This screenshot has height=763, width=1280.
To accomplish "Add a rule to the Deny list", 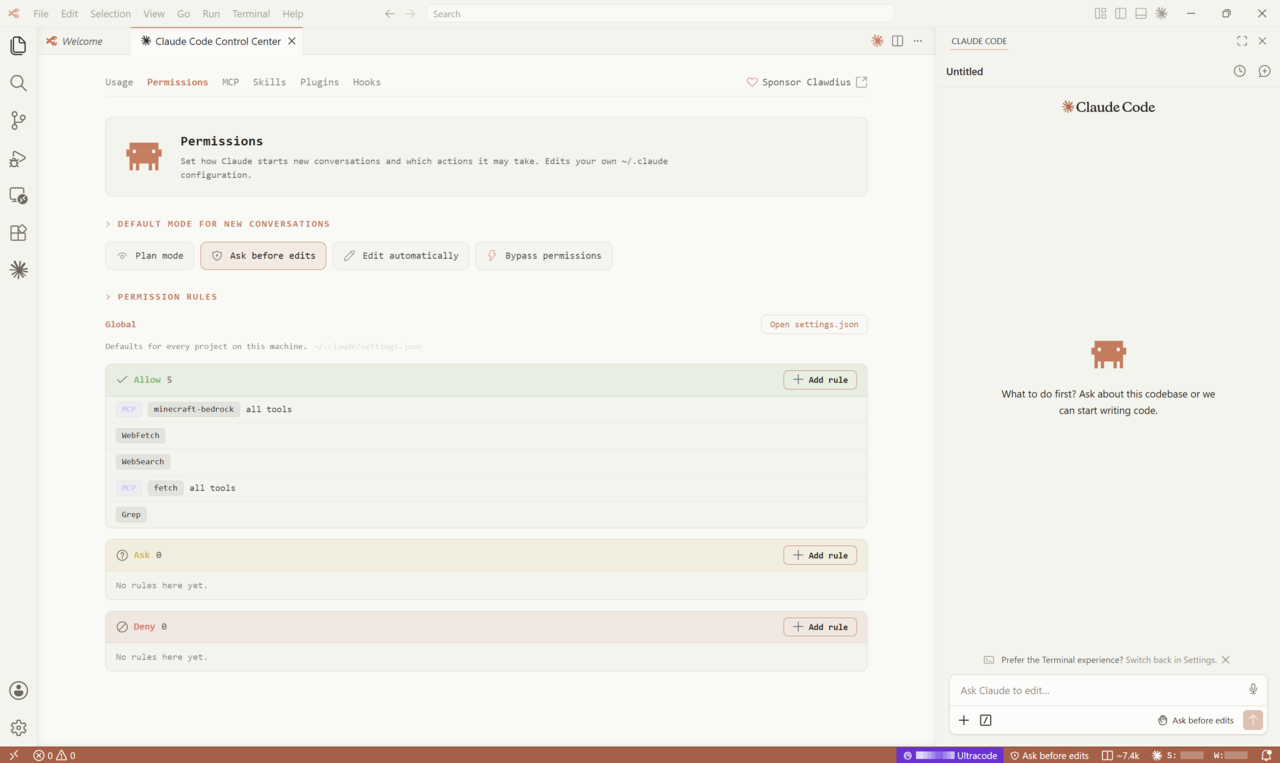I will coord(820,627).
